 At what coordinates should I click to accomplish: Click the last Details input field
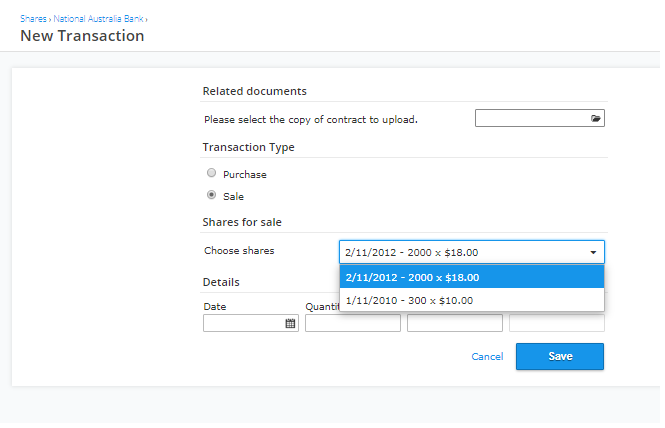[x=557, y=323]
